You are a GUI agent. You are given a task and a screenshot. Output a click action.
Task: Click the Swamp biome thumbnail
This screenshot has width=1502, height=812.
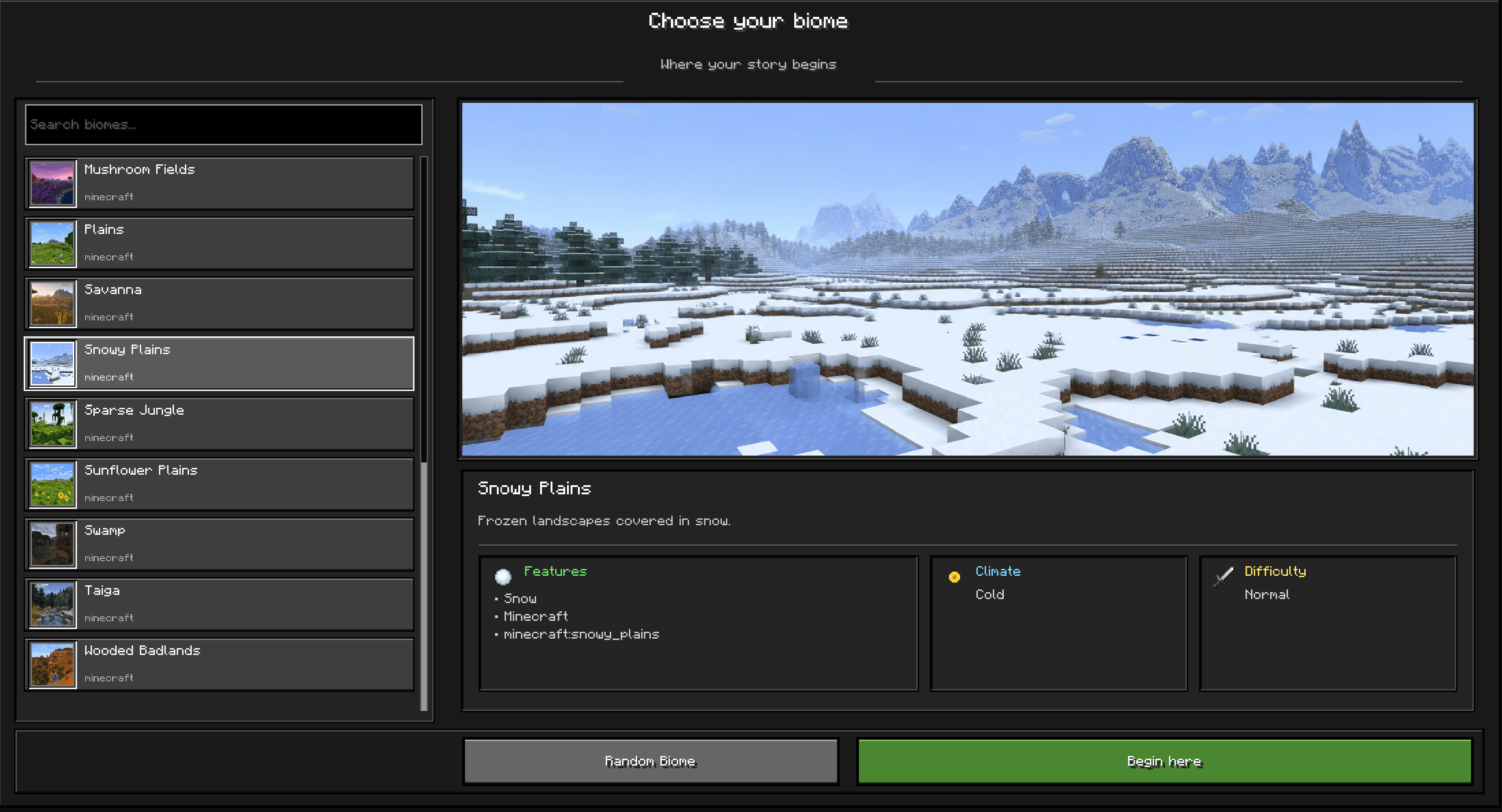pyautogui.click(x=52, y=544)
